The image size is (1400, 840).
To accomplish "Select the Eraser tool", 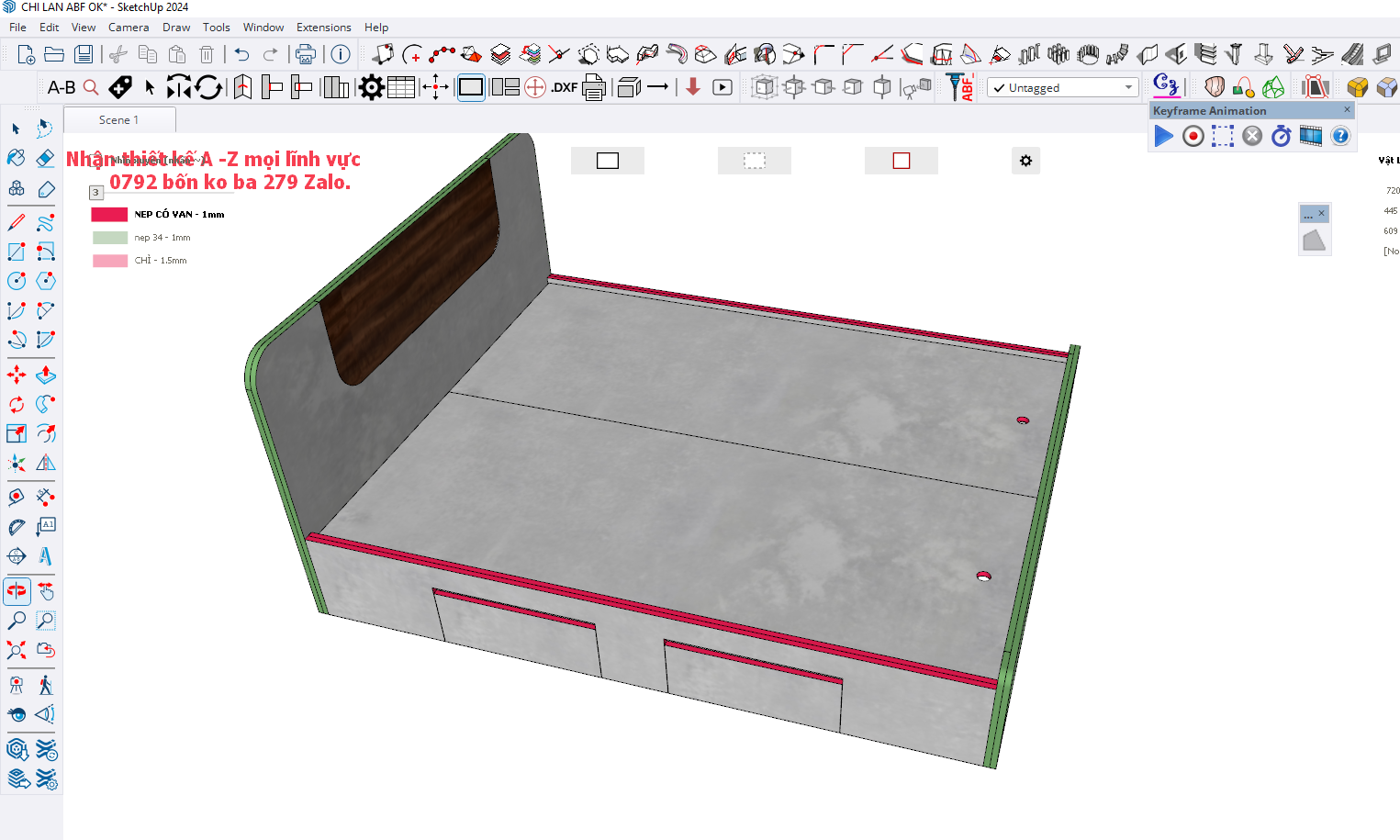I will pos(45,158).
